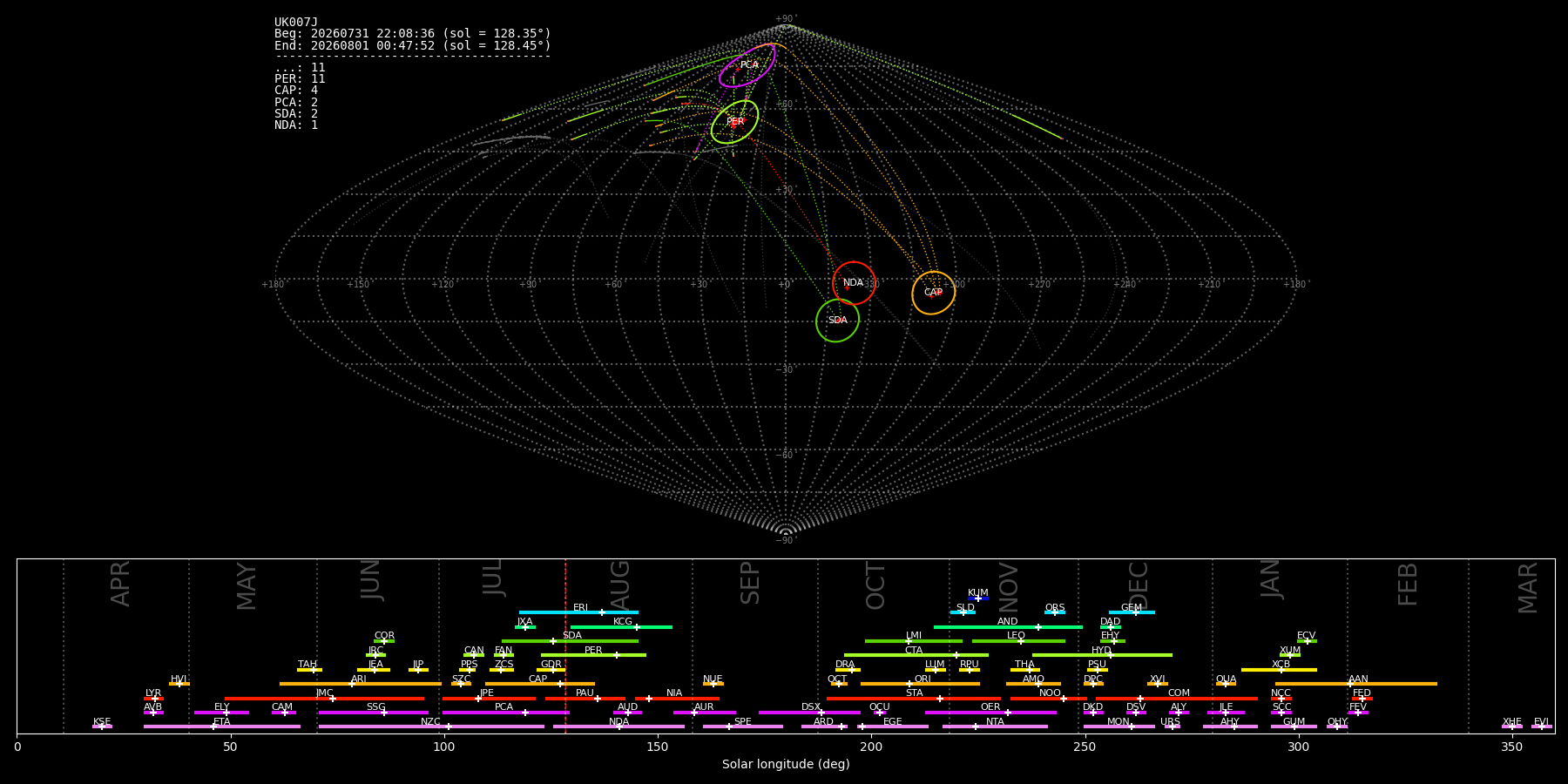The width and height of the screenshot is (1568, 784).
Task: Click the AUG month label in the timeline
Action: [620, 586]
